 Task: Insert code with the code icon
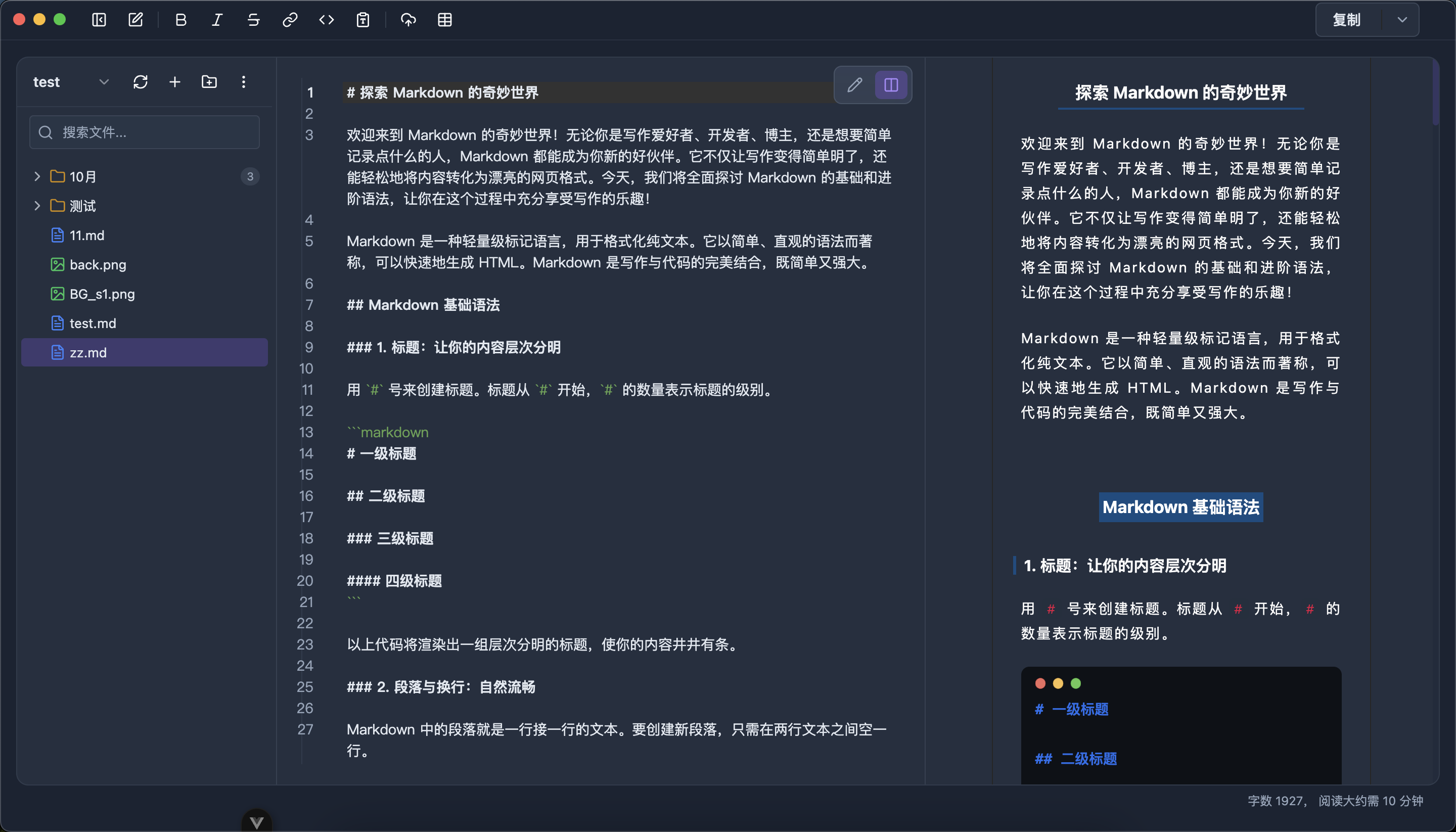[x=326, y=20]
